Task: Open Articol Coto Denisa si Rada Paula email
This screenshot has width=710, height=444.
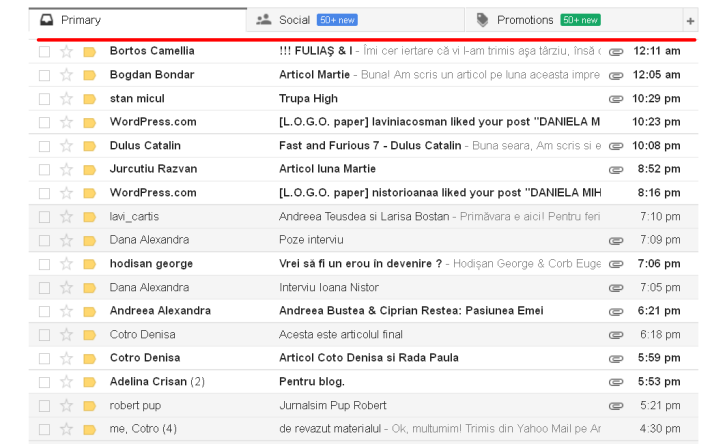Action: tap(368, 358)
